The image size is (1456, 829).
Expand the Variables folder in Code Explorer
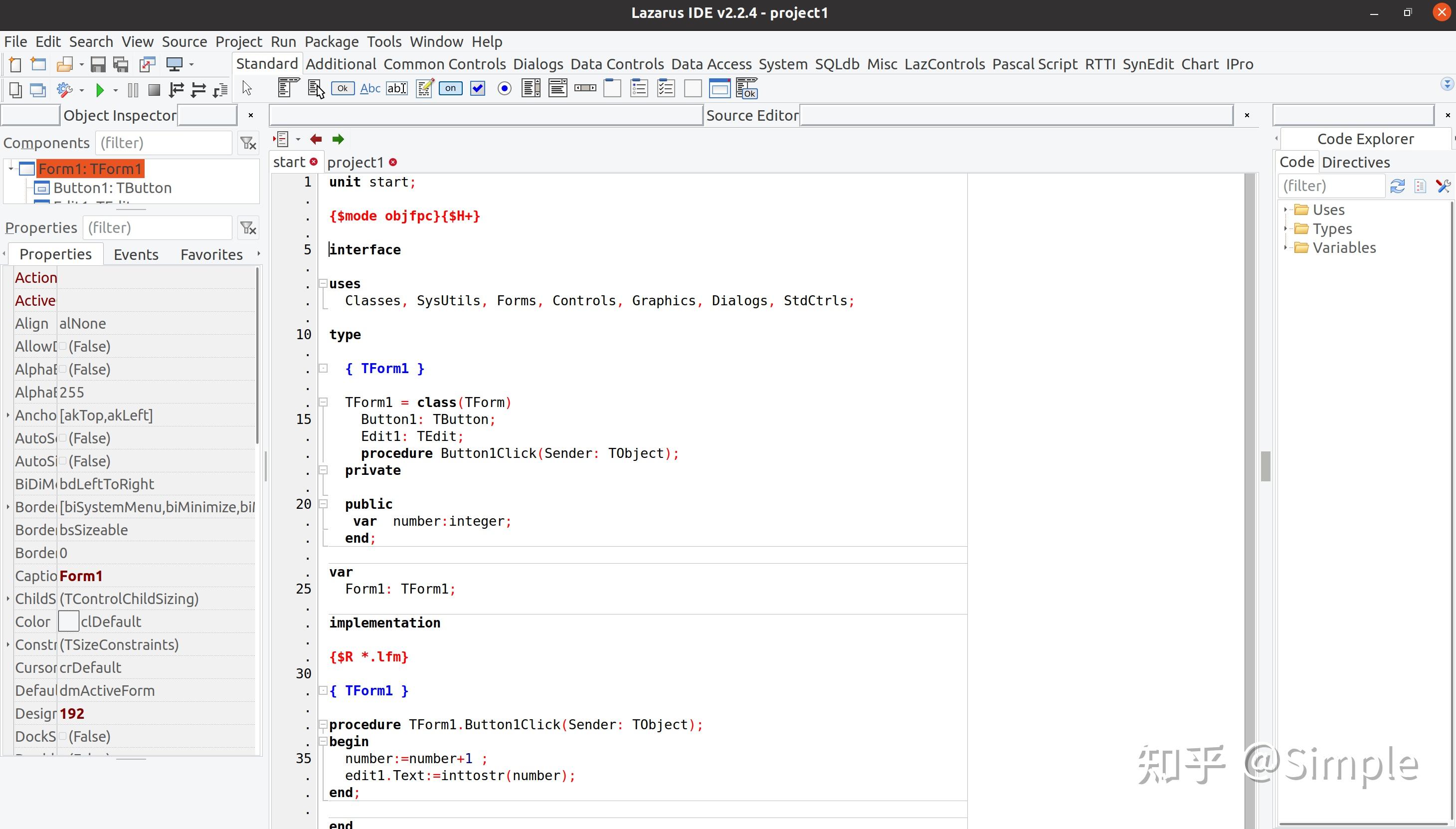[x=1286, y=248]
